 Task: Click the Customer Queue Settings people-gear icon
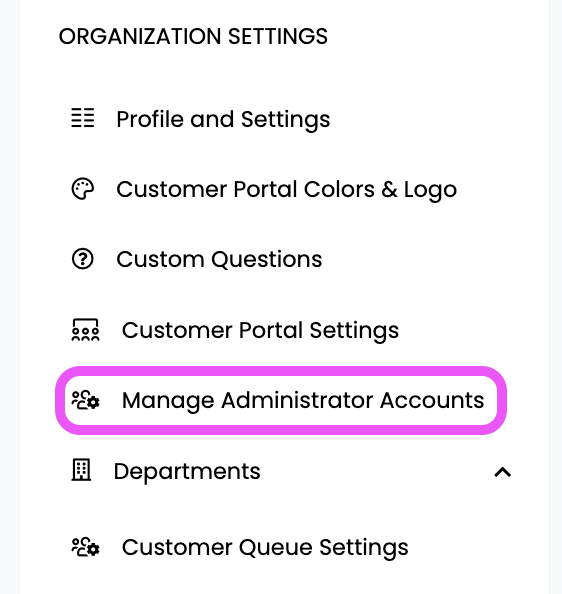[85, 547]
